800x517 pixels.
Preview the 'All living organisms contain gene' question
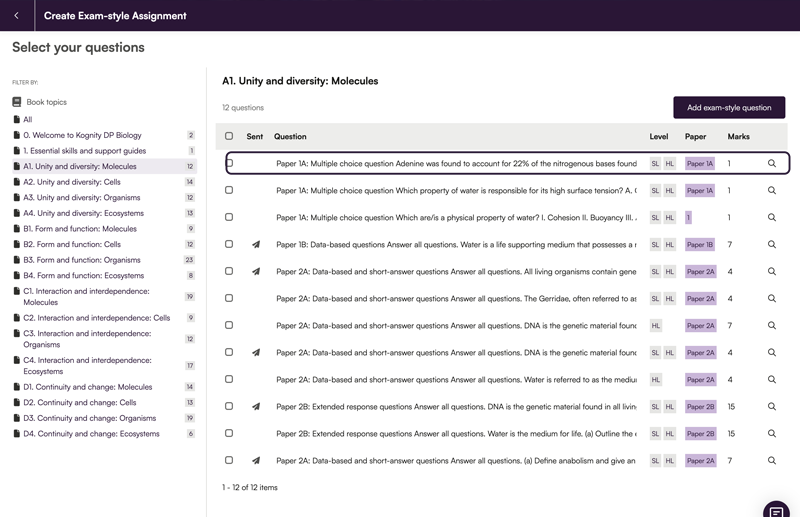[x=771, y=272]
